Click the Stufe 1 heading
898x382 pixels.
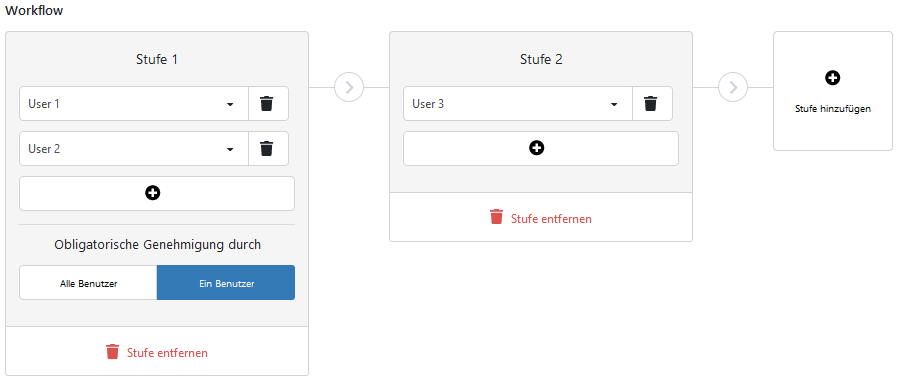157,60
